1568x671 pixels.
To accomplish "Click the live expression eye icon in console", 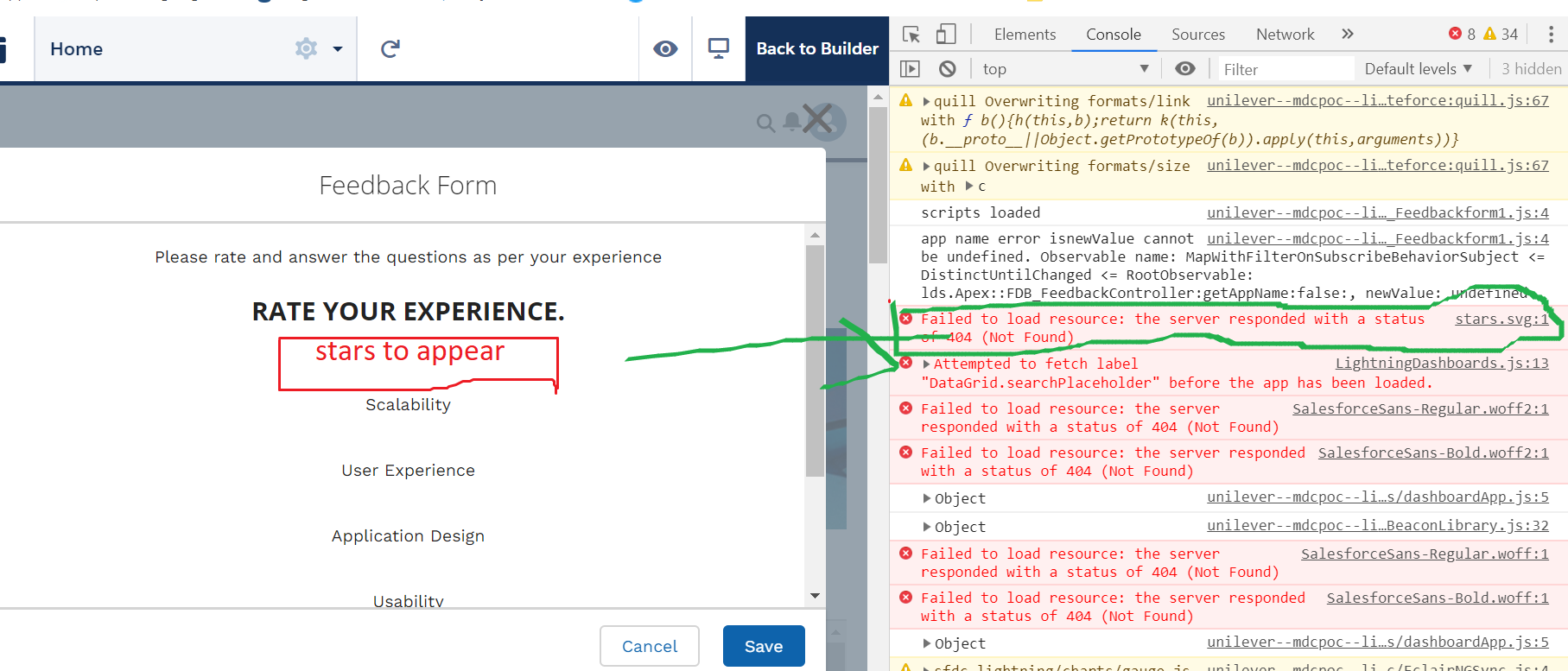I will point(1185,69).
